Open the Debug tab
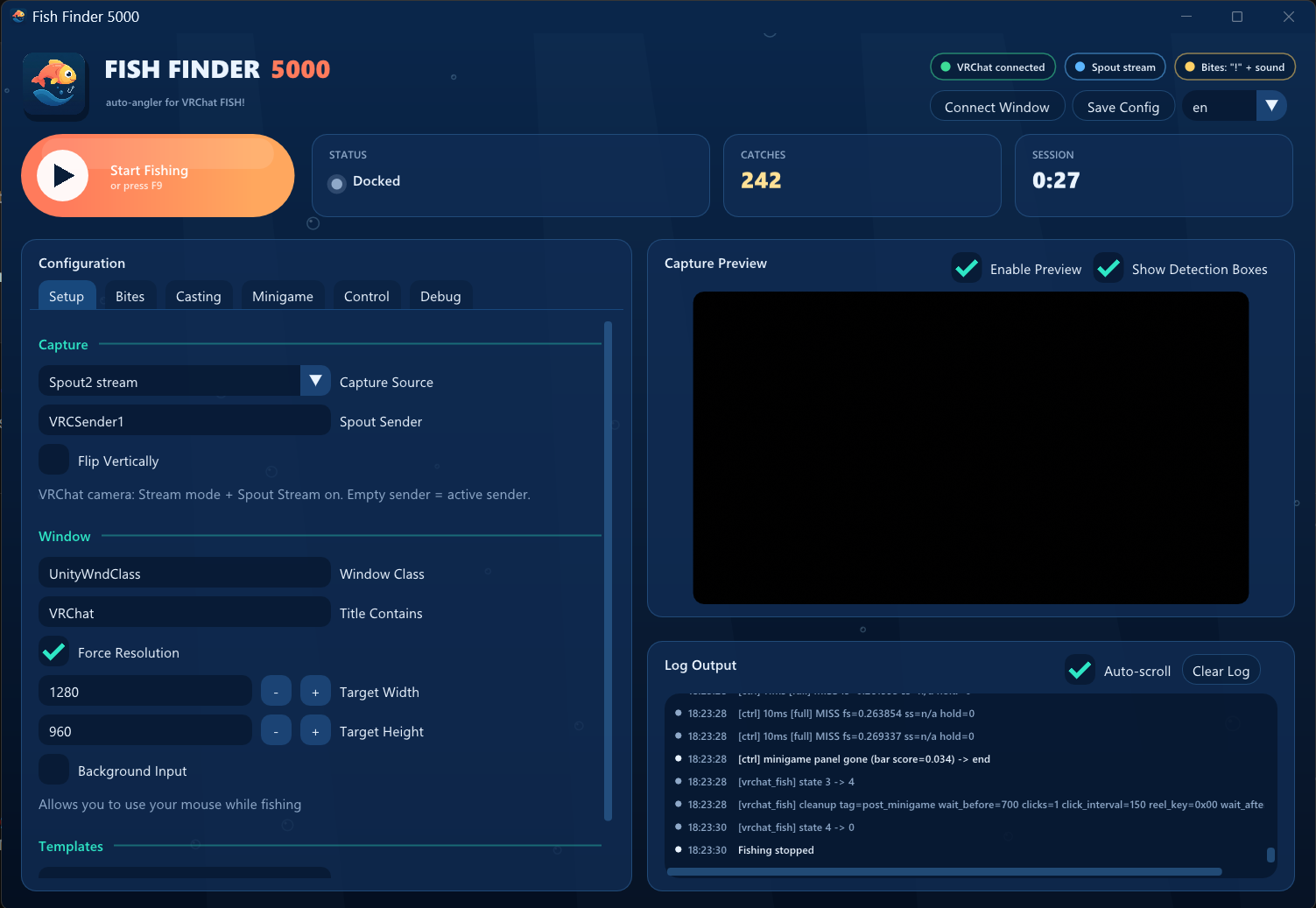Screen dimensions: 1316x908 tap(440, 296)
